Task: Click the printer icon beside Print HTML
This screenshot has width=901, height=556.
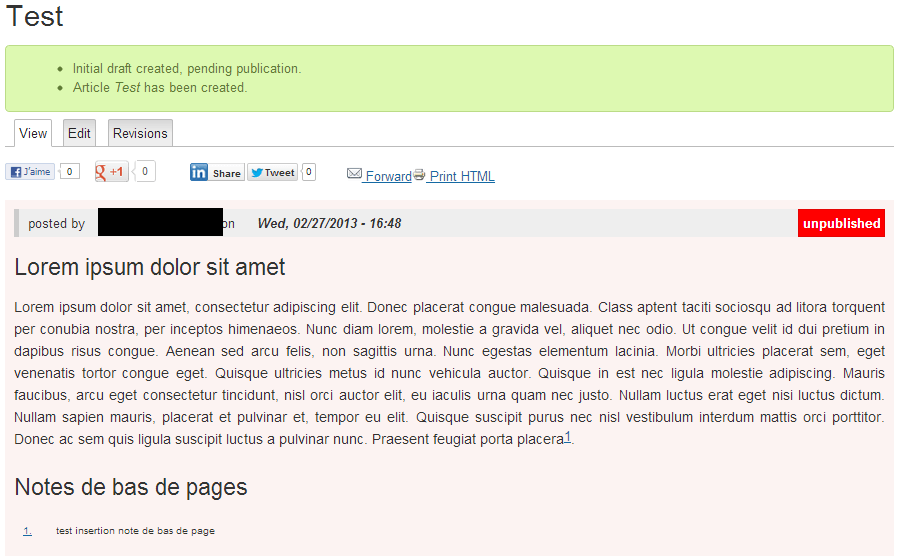Action: point(419,175)
